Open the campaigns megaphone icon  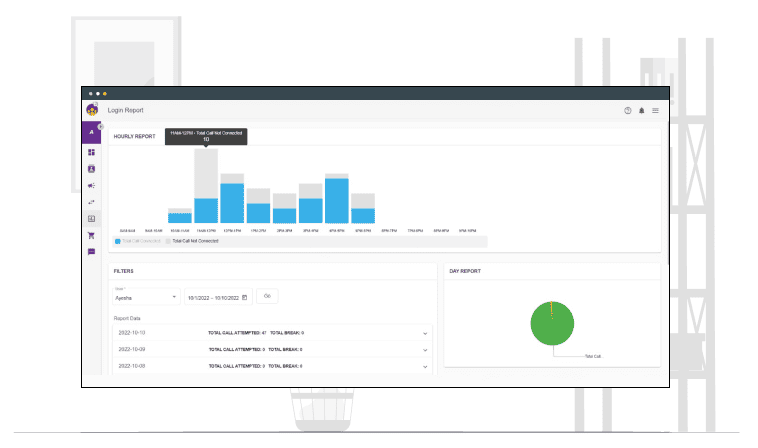point(91,185)
